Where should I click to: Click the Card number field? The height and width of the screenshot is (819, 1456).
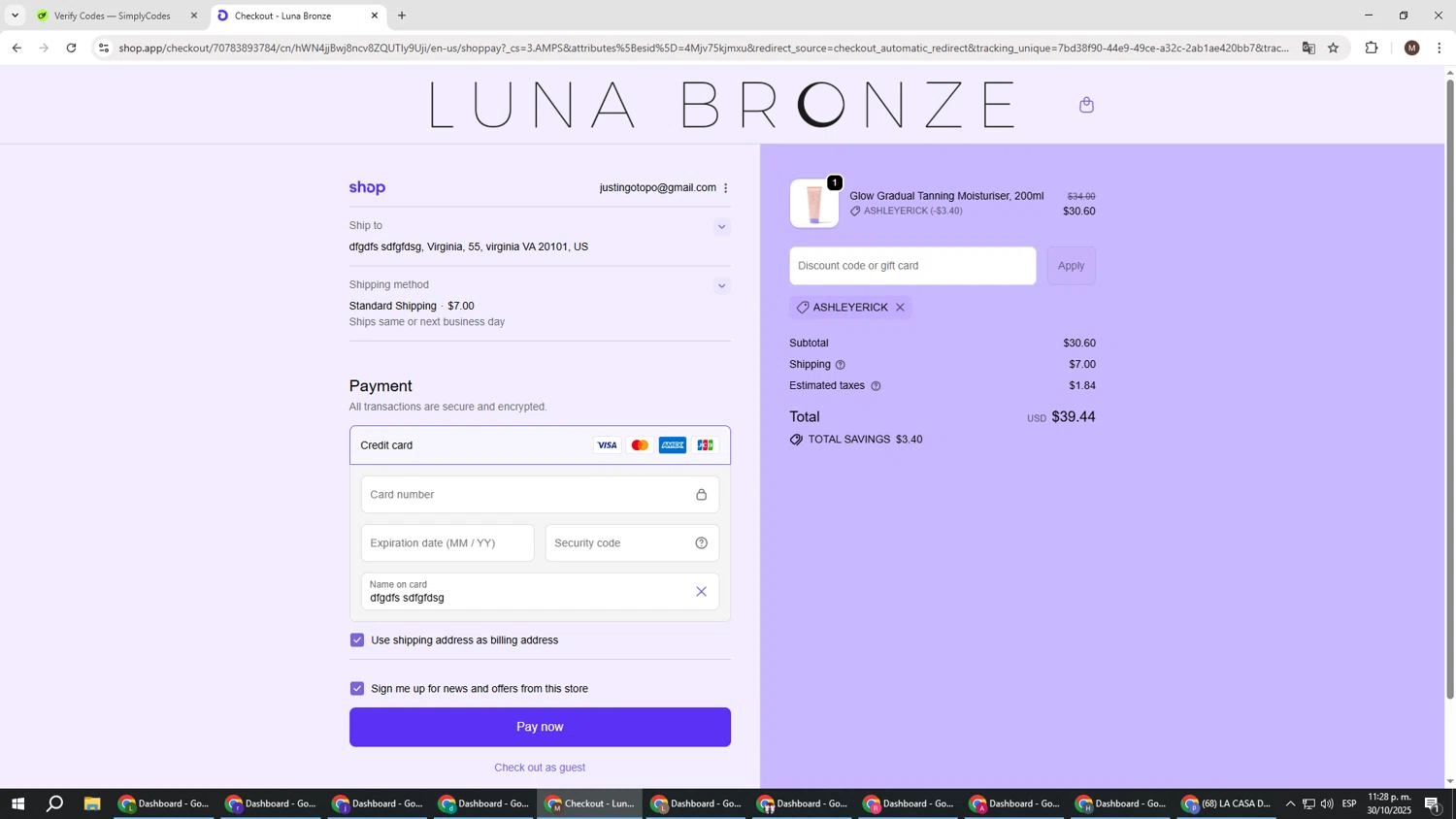[540, 495]
